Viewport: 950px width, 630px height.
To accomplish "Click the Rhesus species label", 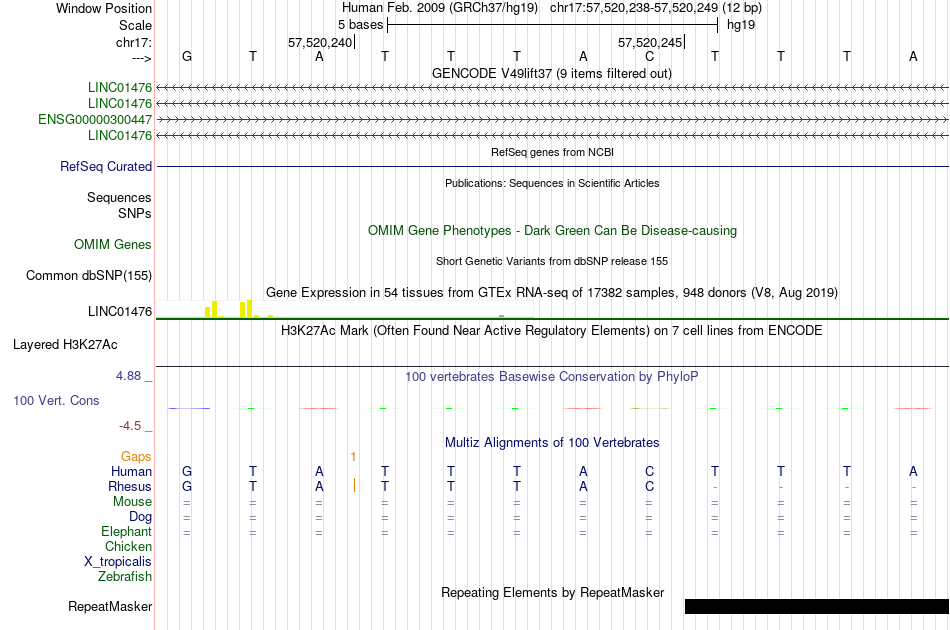I will (130, 486).
